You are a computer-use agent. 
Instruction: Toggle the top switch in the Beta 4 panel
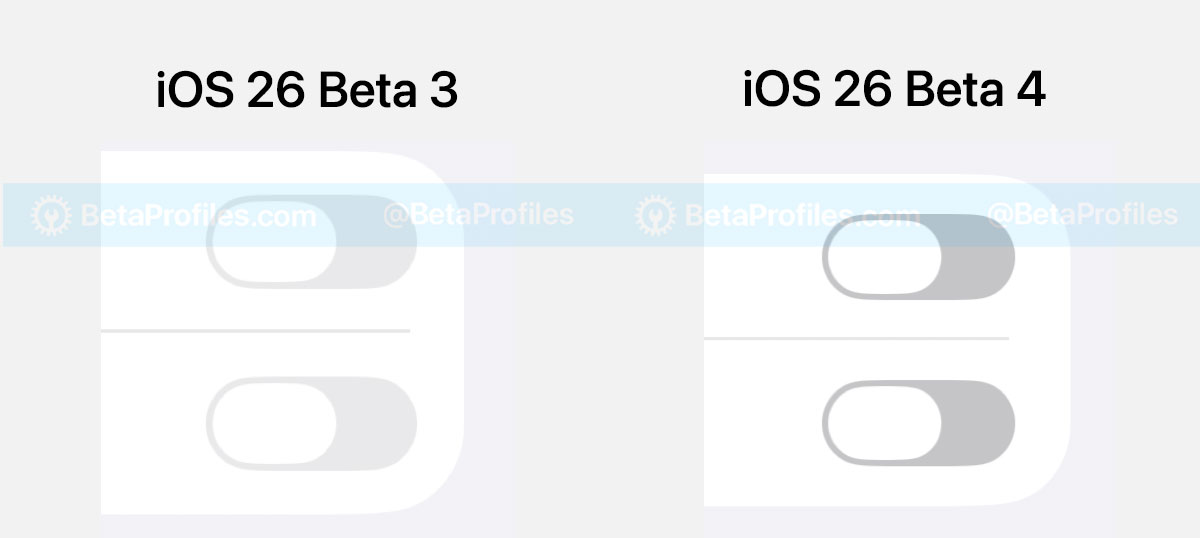918,256
